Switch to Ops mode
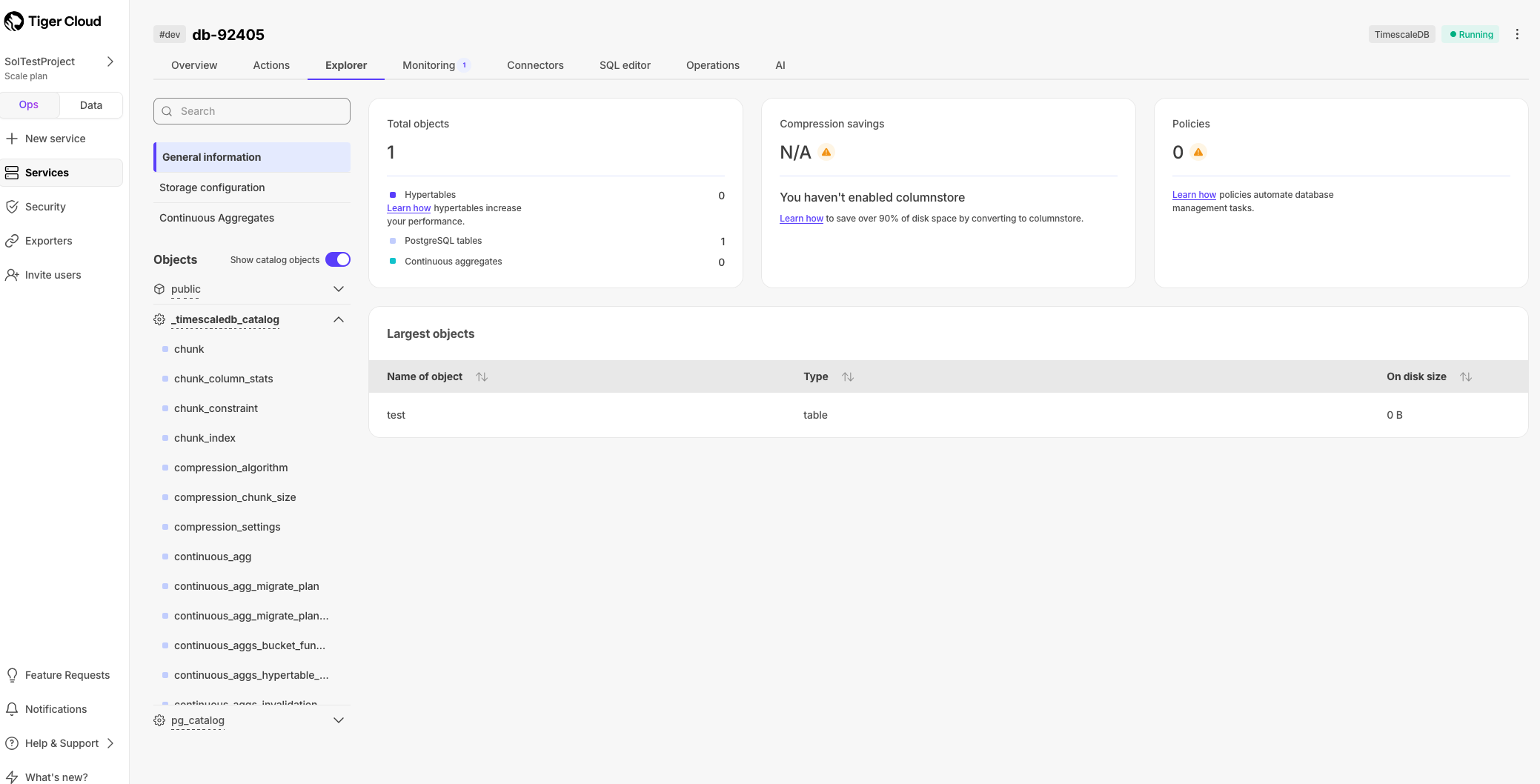 click(x=29, y=104)
